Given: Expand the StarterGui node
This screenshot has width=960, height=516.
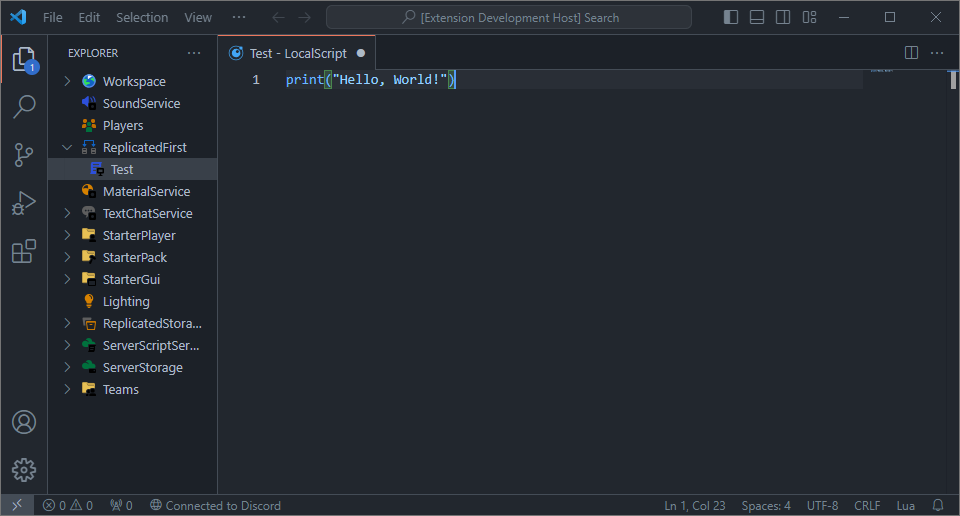Looking at the screenshot, I should click(x=67, y=279).
